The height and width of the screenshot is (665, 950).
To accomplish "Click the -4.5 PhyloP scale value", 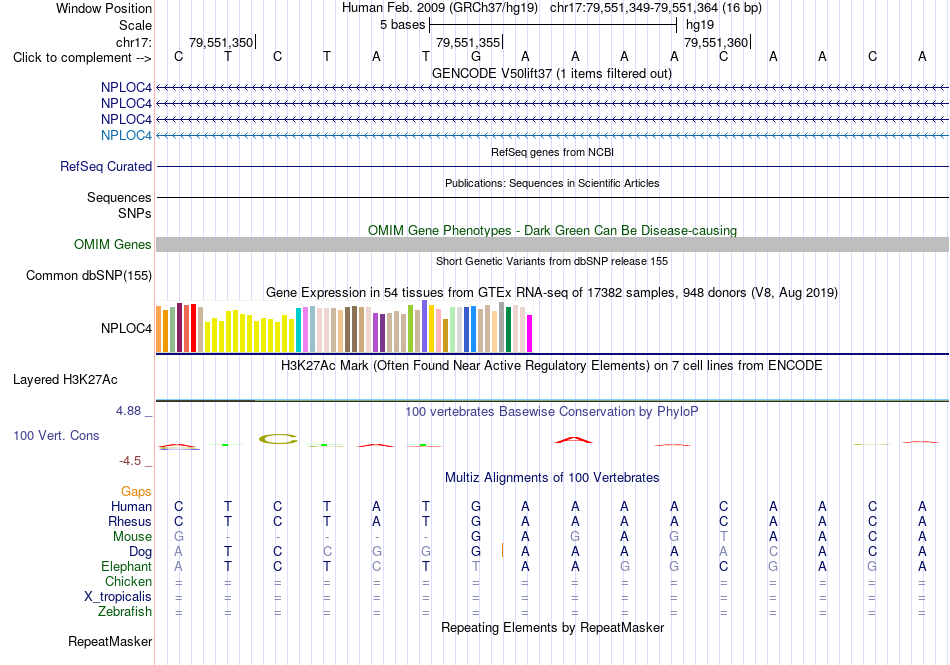I will tap(130, 461).
